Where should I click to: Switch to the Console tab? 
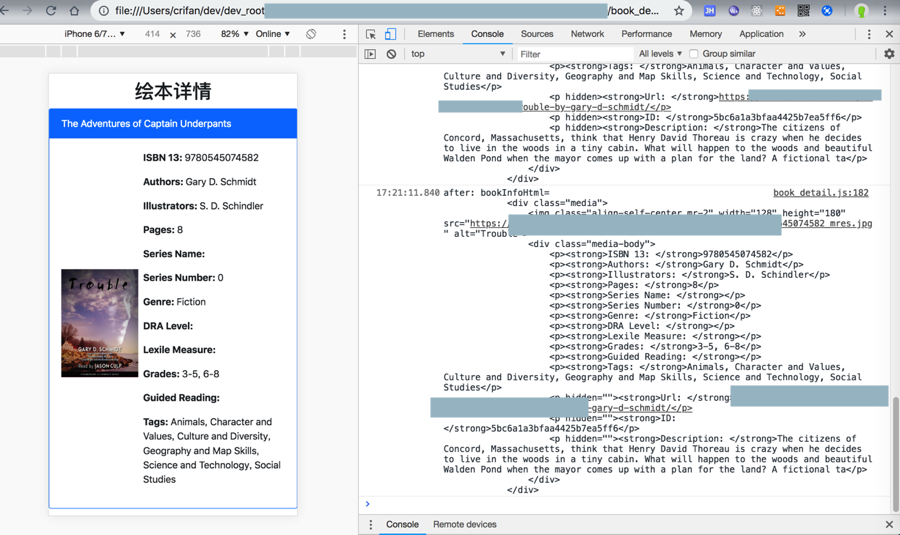pyautogui.click(x=487, y=34)
